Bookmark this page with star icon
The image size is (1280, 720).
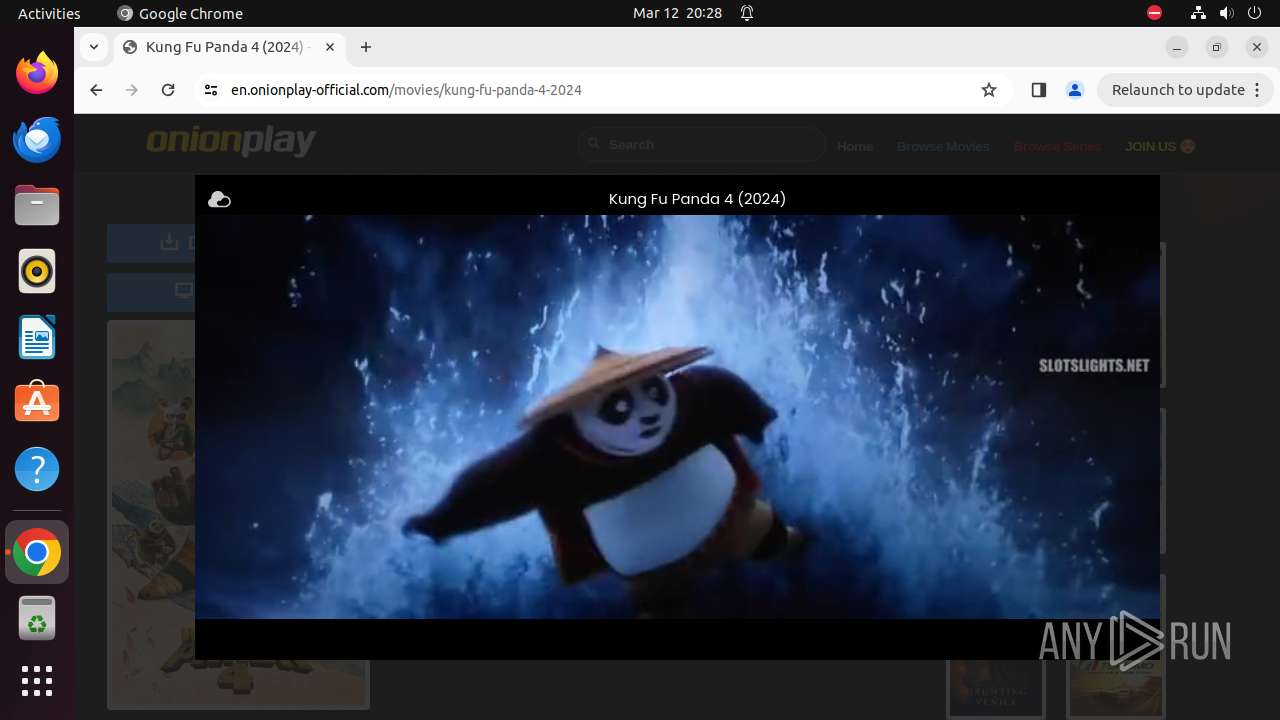click(989, 90)
